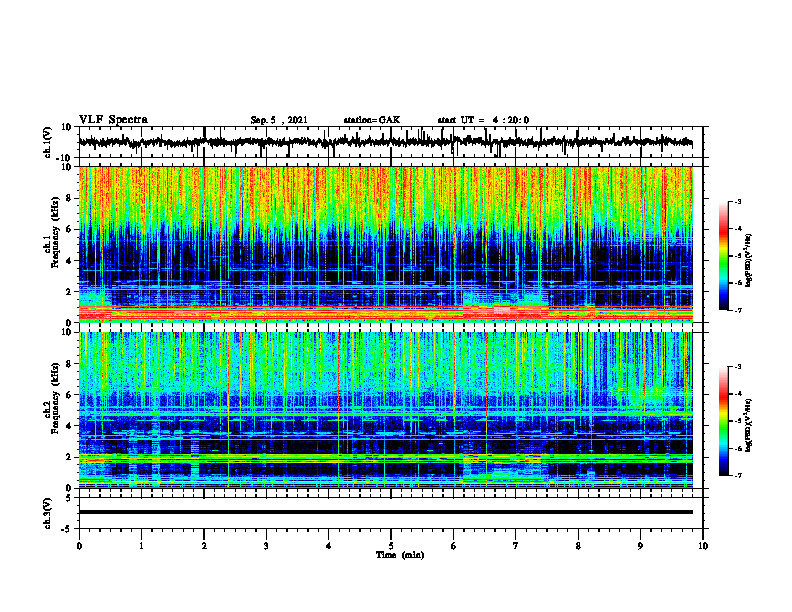Click time axis tick label '0'

point(79,546)
